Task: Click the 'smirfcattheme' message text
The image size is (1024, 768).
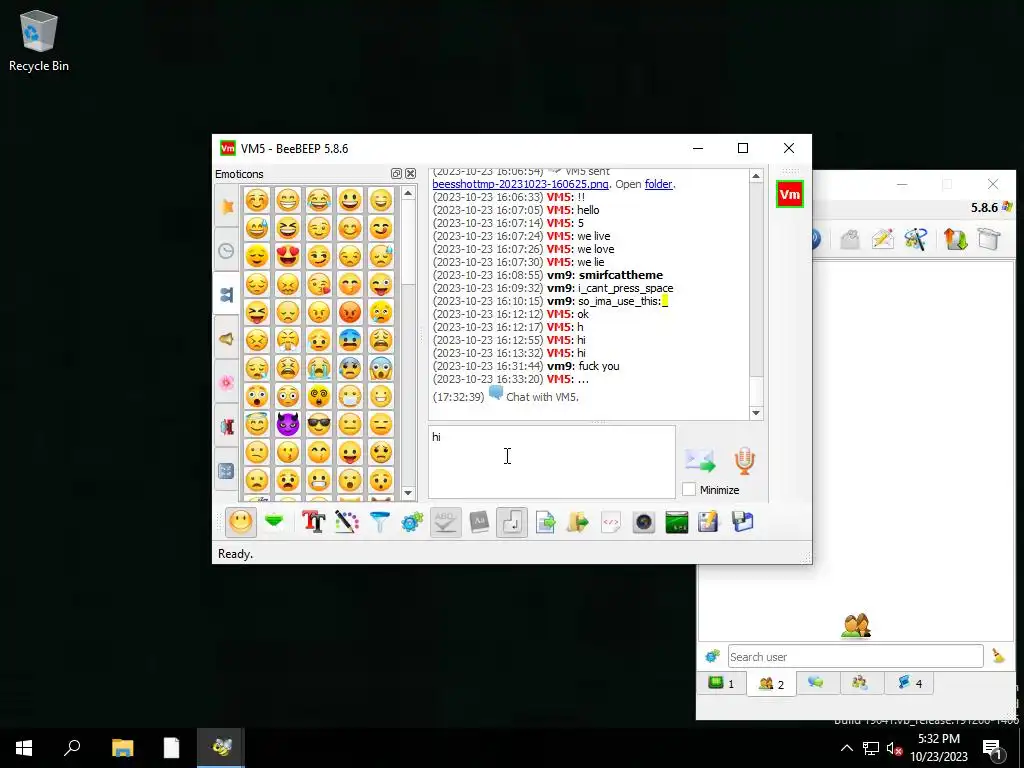Action: 620,275
